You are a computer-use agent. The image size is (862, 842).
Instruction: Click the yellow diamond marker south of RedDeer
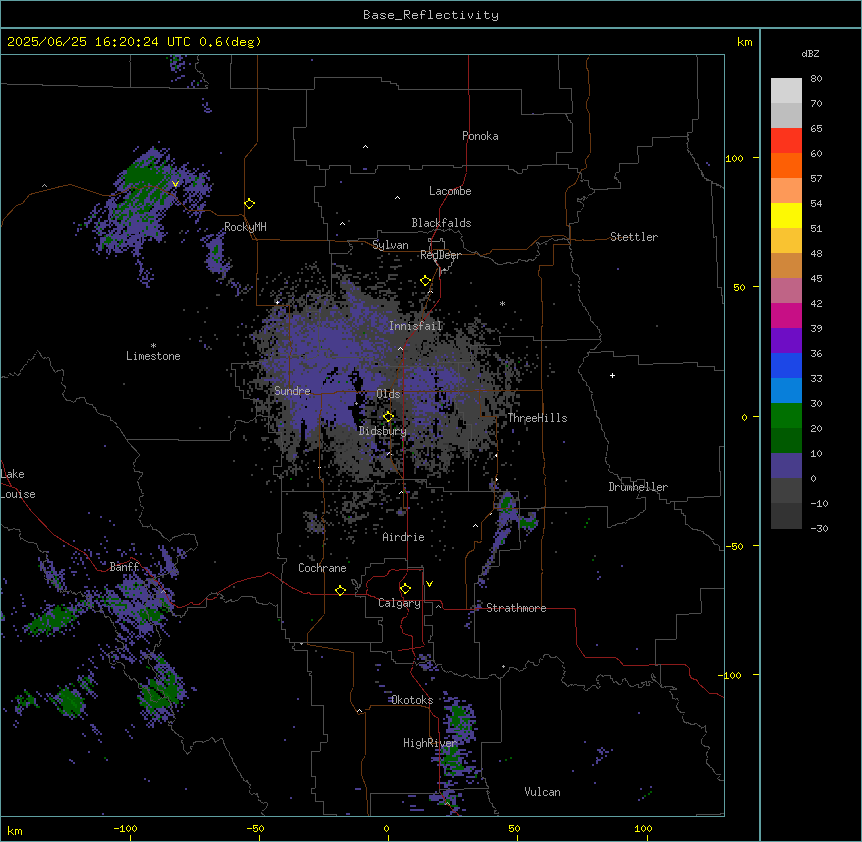[426, 281]
